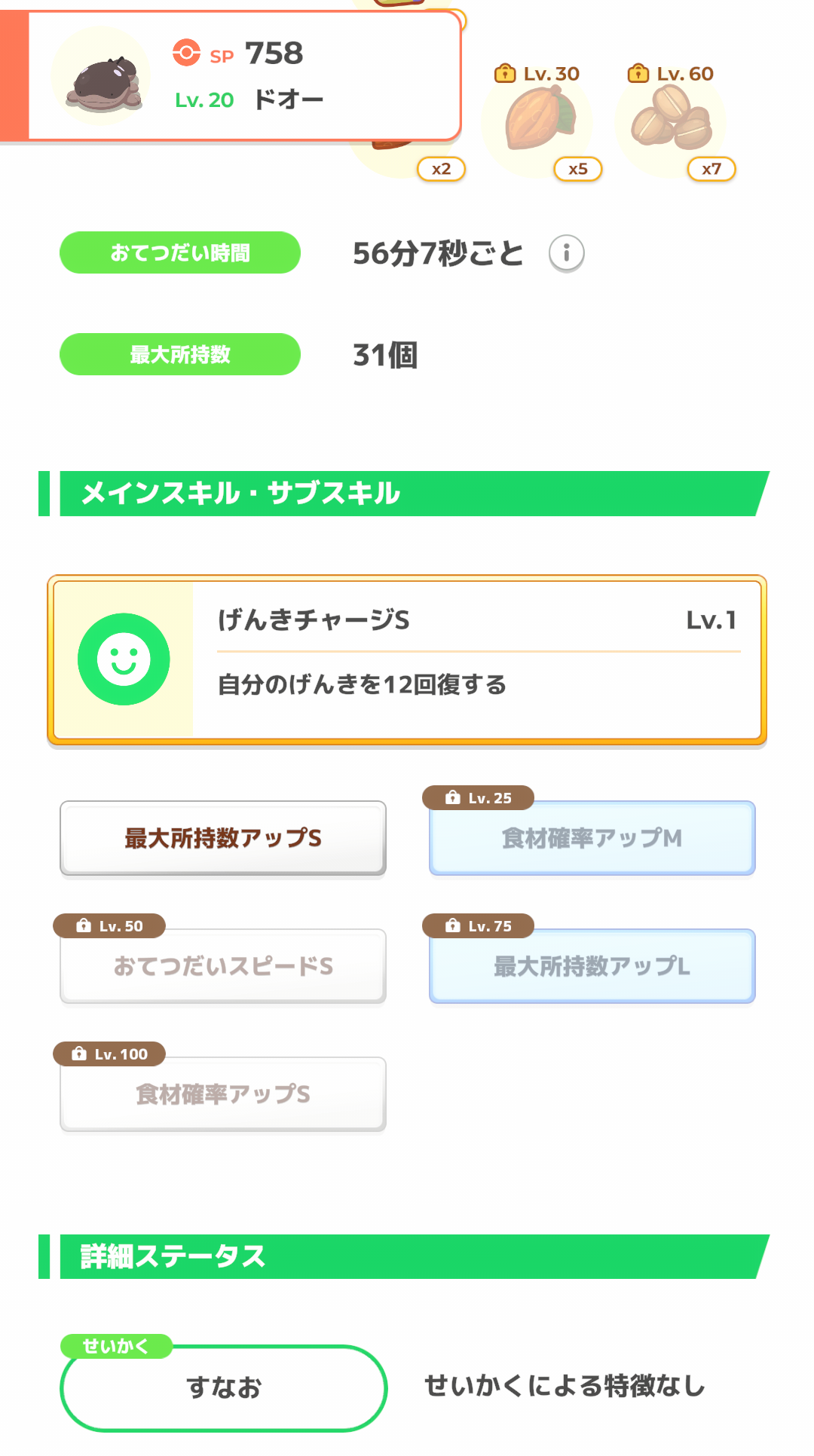Tap the ドオー Pokémon portrait

tap(102, 78)
